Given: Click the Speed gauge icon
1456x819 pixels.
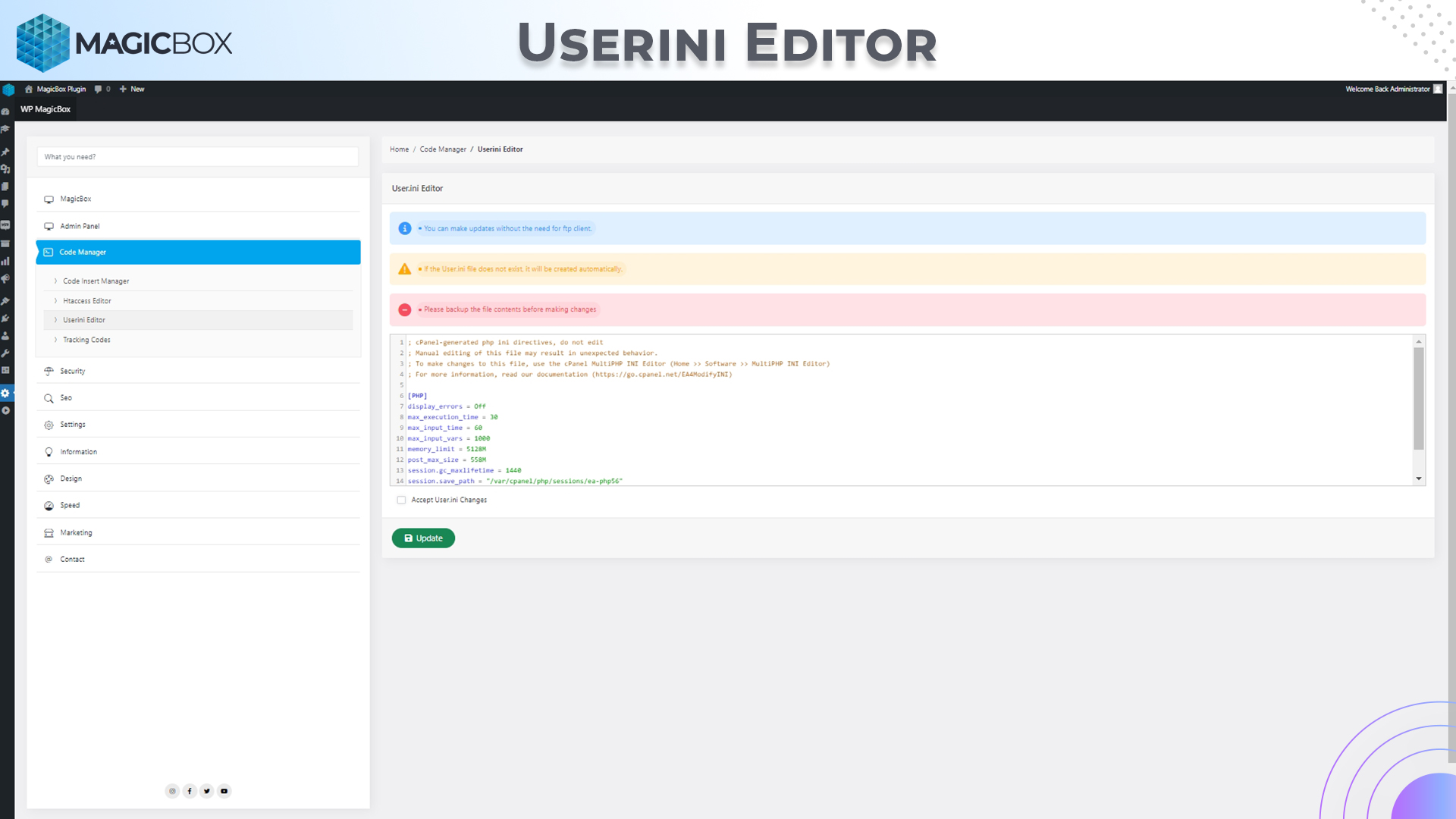Looking at the screenshot, I should 49,506.
